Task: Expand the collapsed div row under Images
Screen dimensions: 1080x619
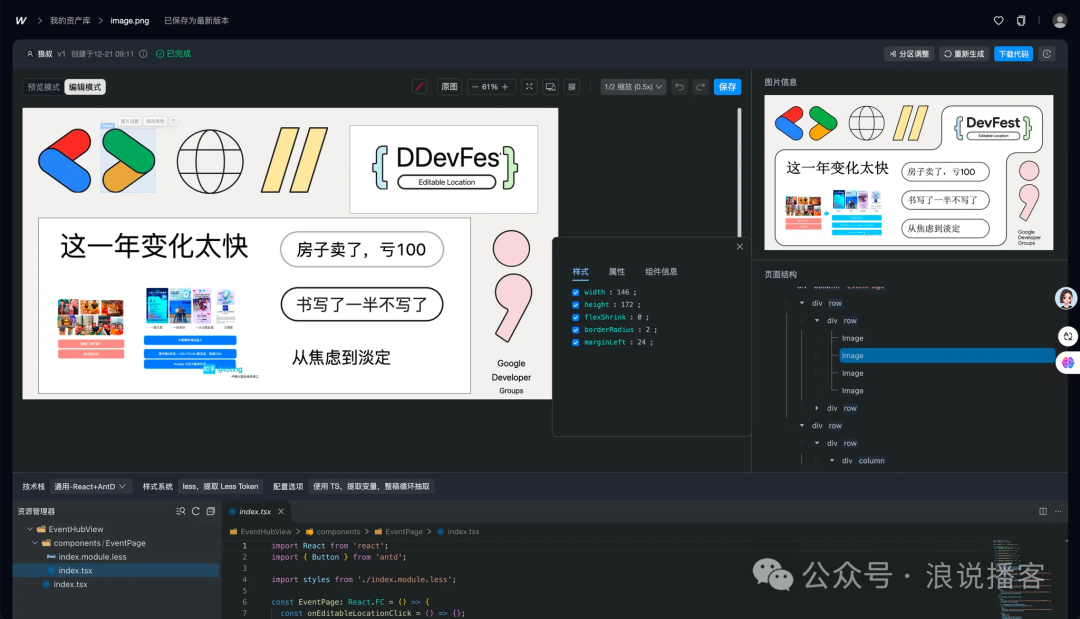Action: click(x=817, y=408)
